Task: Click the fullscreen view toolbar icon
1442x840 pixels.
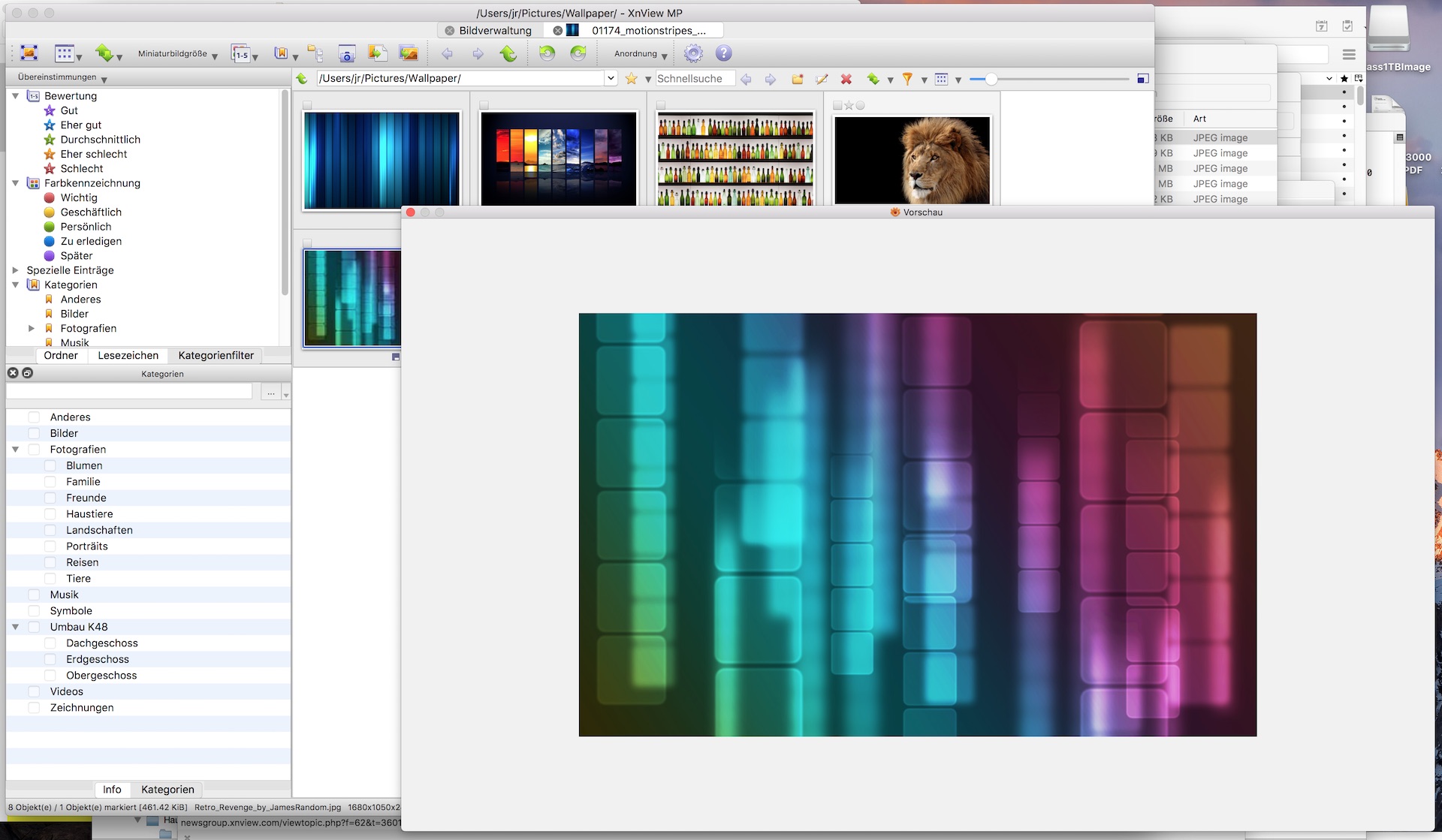Action: click(29, 53)
